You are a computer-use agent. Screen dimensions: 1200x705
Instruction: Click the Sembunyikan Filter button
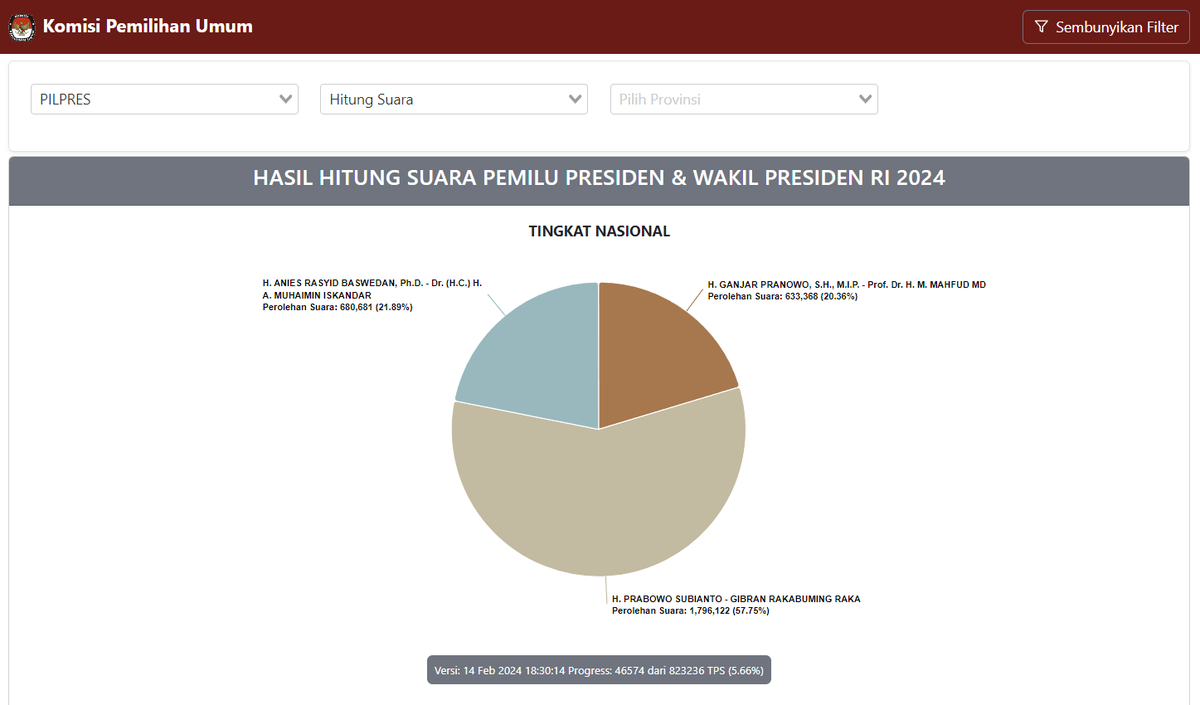click(x=1105, y=27)
